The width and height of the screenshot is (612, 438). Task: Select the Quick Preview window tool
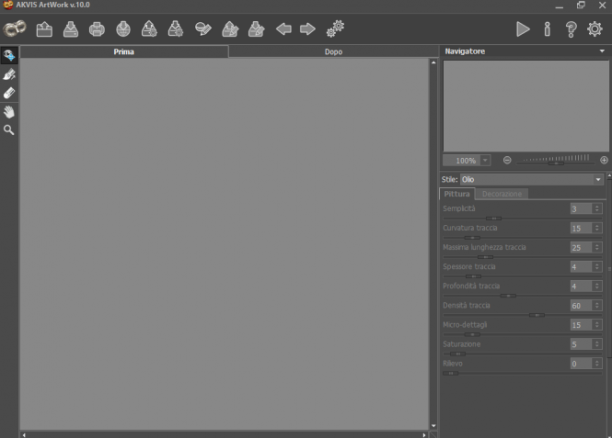tap(9, 56)
